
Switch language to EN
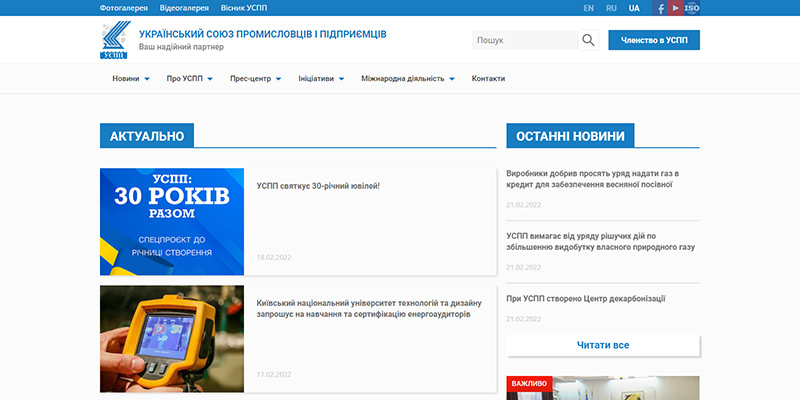(589, 8)
